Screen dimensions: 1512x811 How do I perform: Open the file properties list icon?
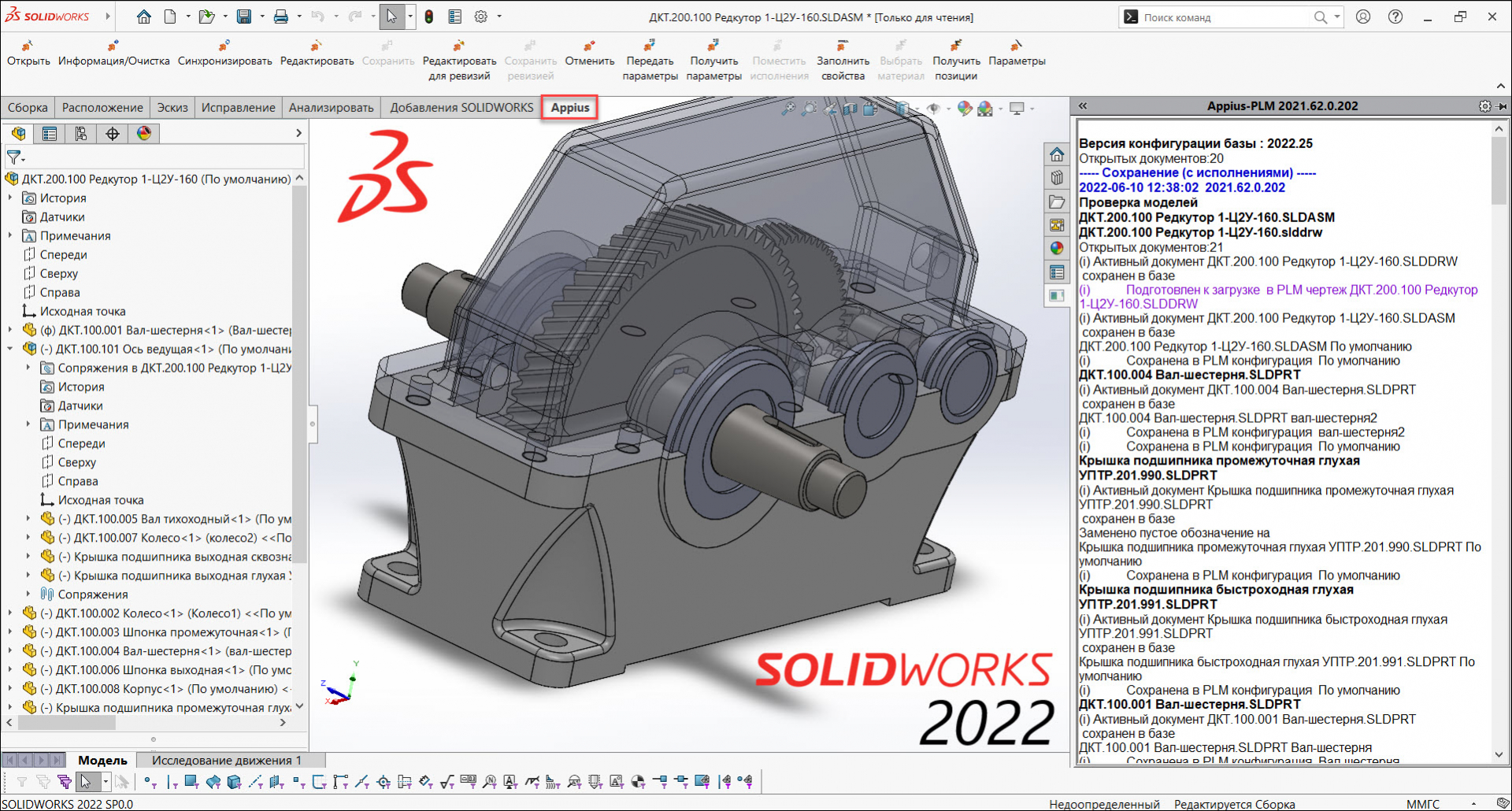[x=454, y=17]
